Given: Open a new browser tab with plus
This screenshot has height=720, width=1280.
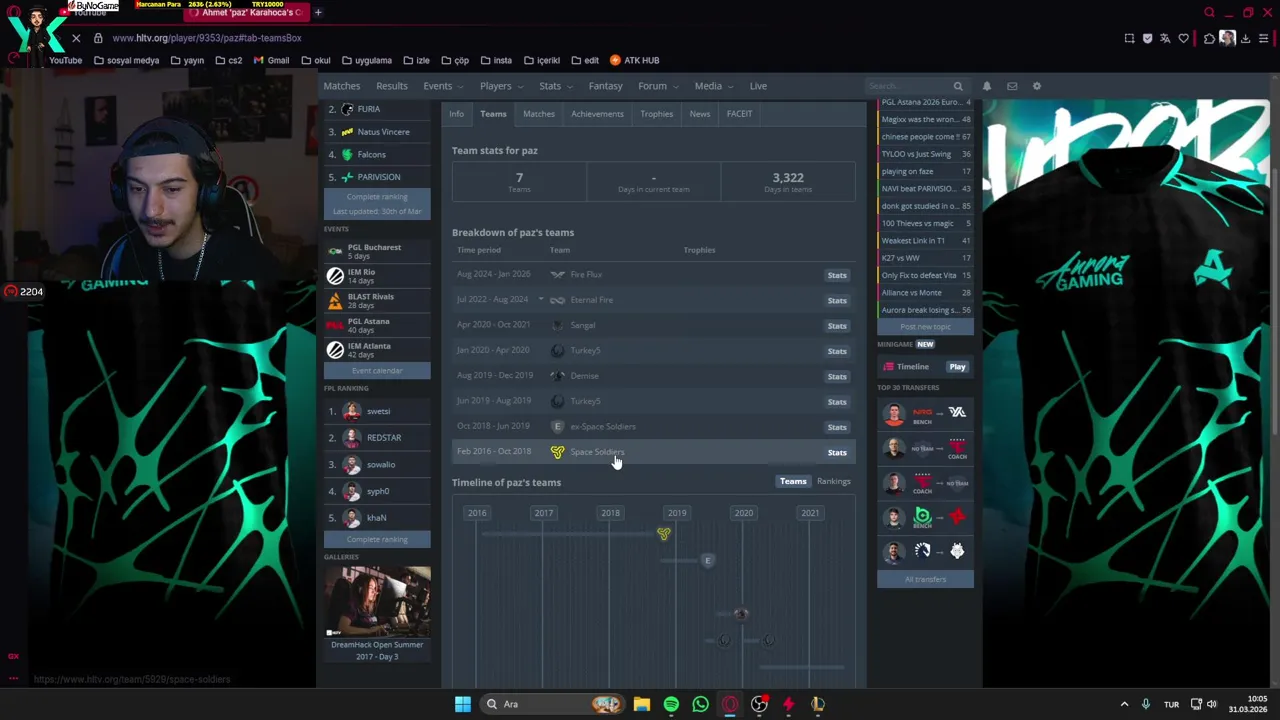Looking at the screenshot, I should point(318,12).
